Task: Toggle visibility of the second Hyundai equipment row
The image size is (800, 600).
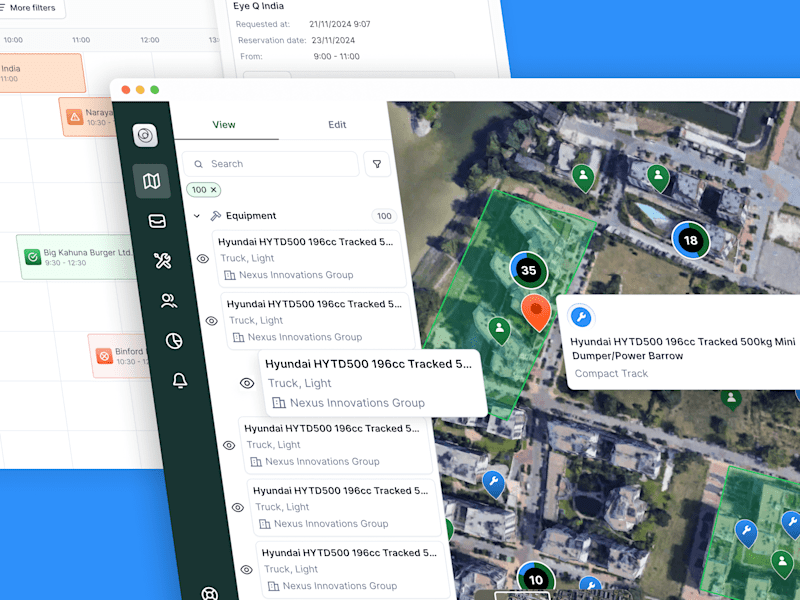Action: pyautogui.click(x=211, y=321)
